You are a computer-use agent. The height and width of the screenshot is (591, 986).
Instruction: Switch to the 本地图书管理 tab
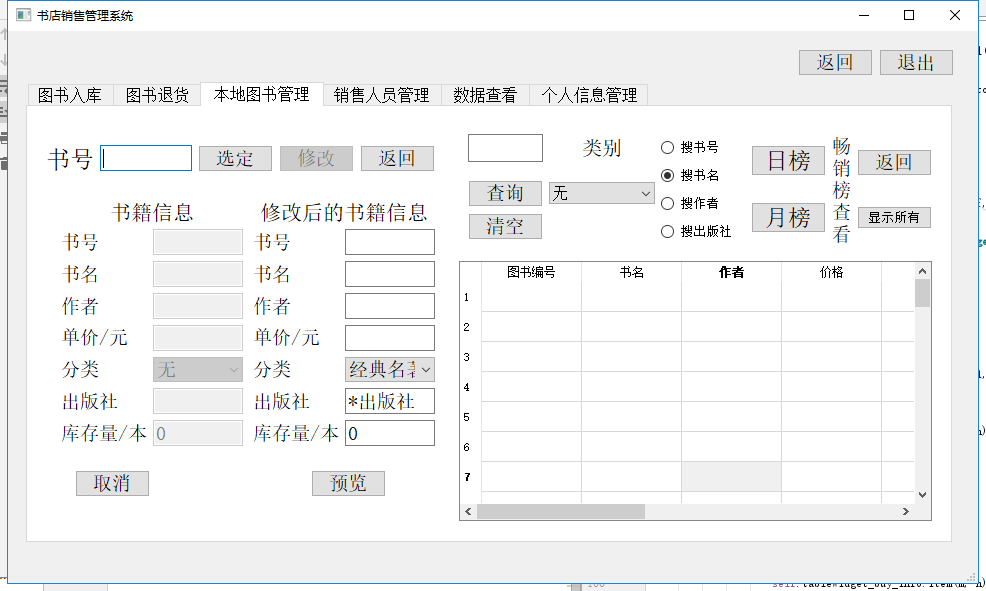click(x=262, y=94)
